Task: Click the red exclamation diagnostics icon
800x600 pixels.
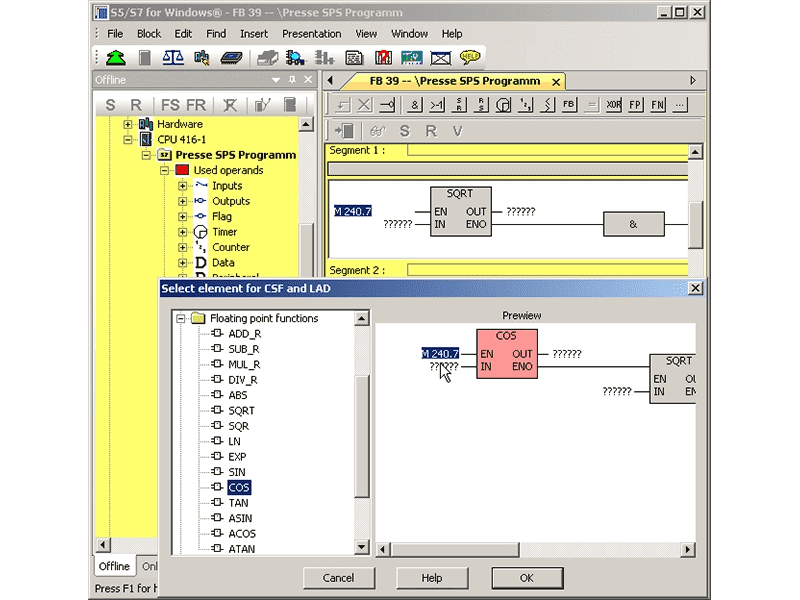Action: 383,58
